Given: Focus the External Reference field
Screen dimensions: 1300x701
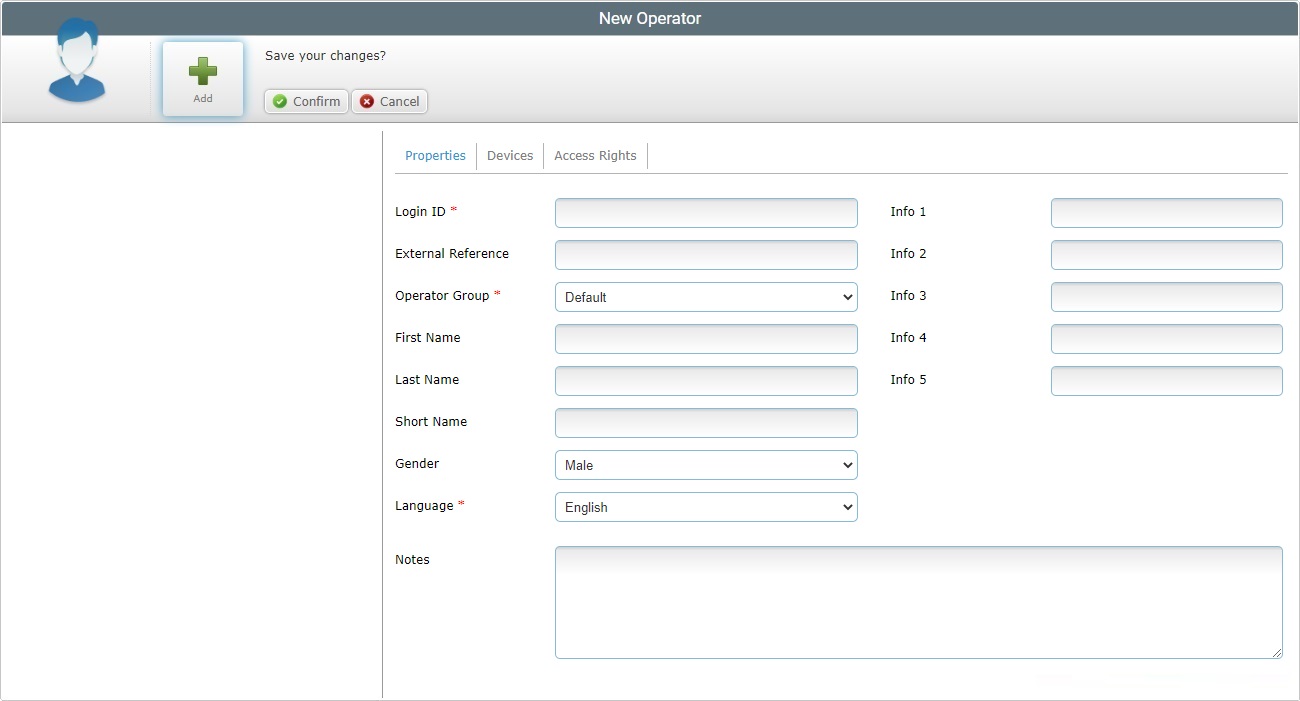Looking at the screenshot, I should (x=706, y=255).
